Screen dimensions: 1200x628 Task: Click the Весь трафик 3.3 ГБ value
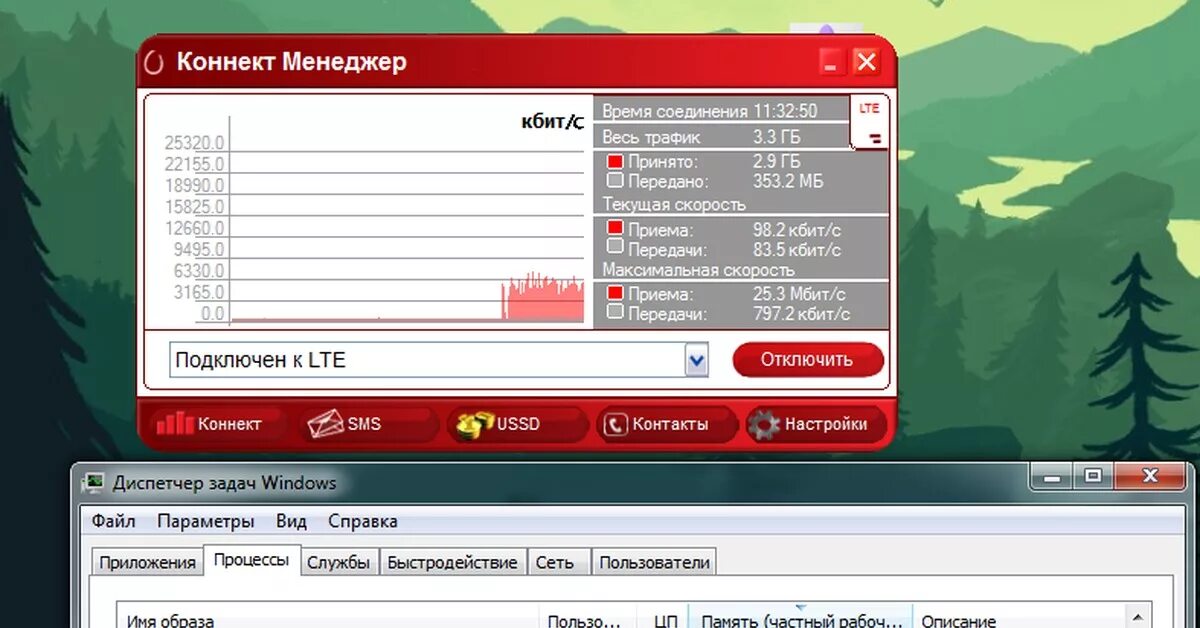click(x=777, y=137)
